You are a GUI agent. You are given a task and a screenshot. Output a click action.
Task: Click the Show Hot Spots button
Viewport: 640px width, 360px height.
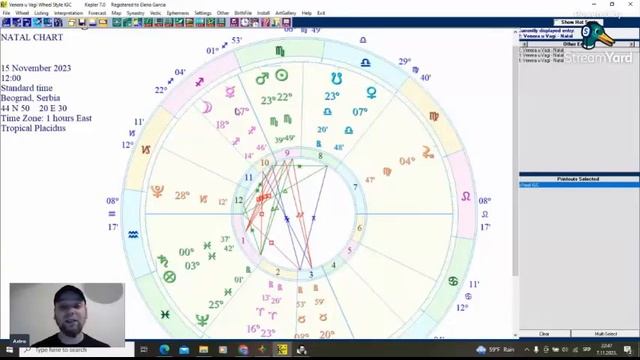point(578,22)
